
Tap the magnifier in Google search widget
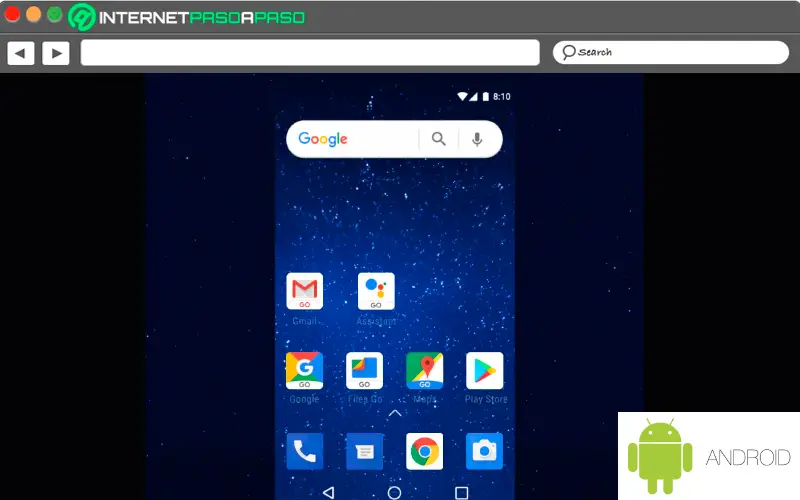439,139
